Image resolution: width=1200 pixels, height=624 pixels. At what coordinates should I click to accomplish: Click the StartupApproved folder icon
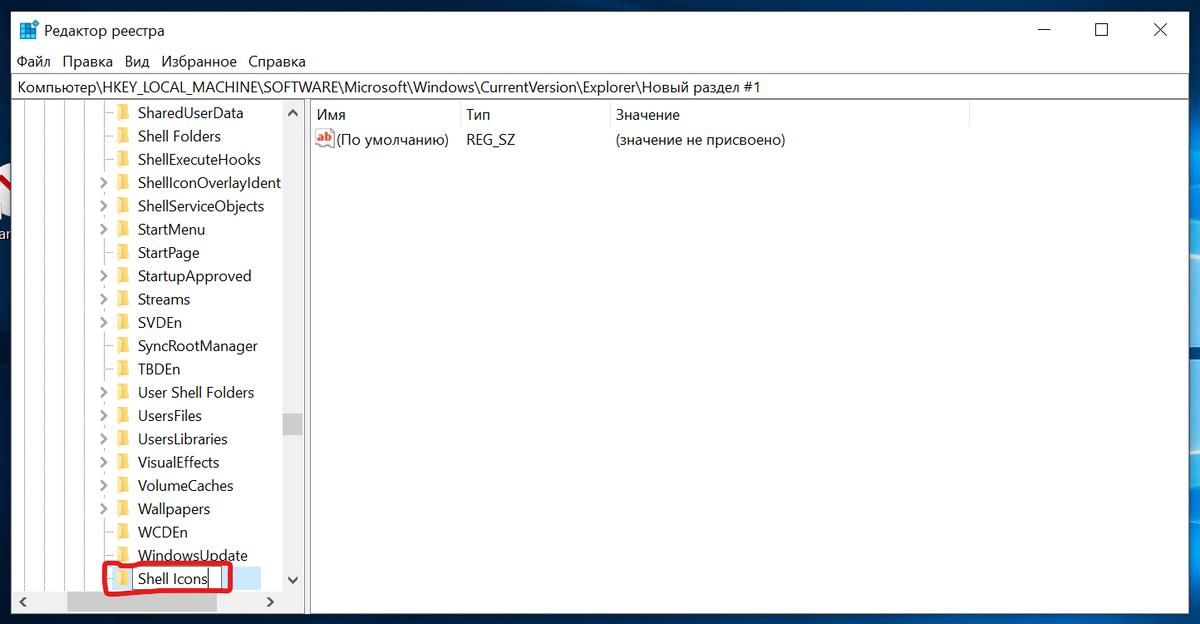coord(123,276)
